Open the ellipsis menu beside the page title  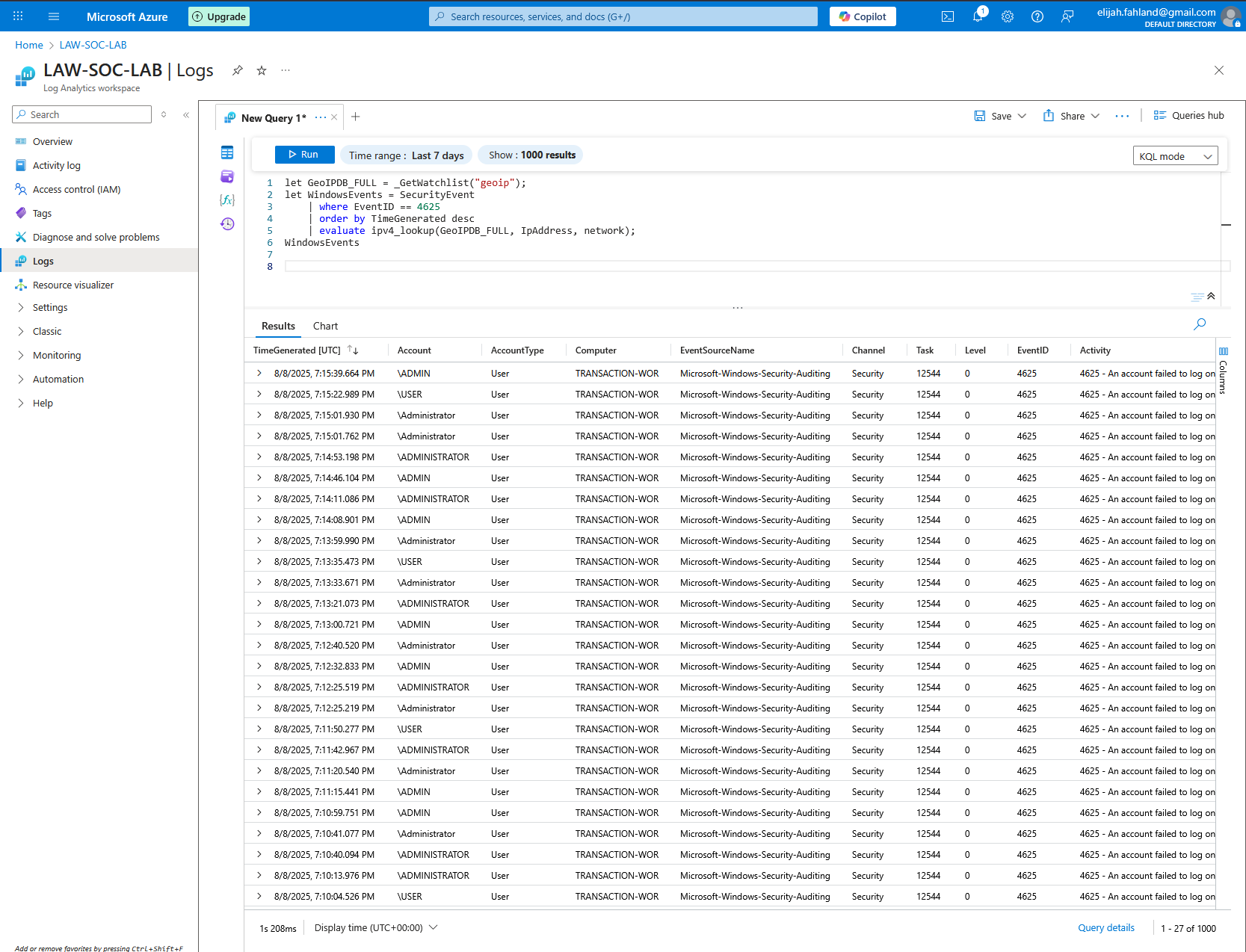286,70
